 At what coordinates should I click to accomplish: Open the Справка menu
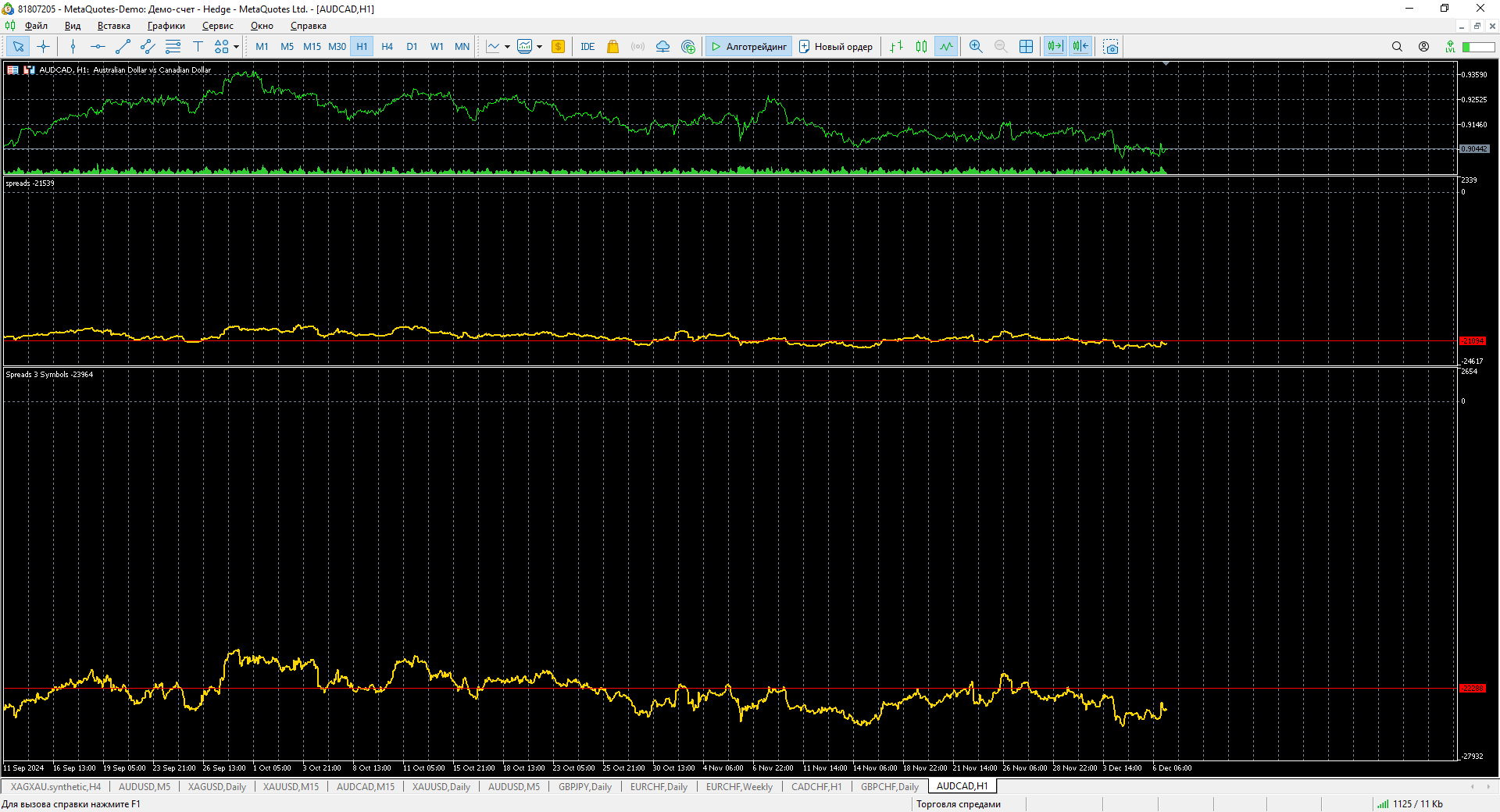(309, 26)
